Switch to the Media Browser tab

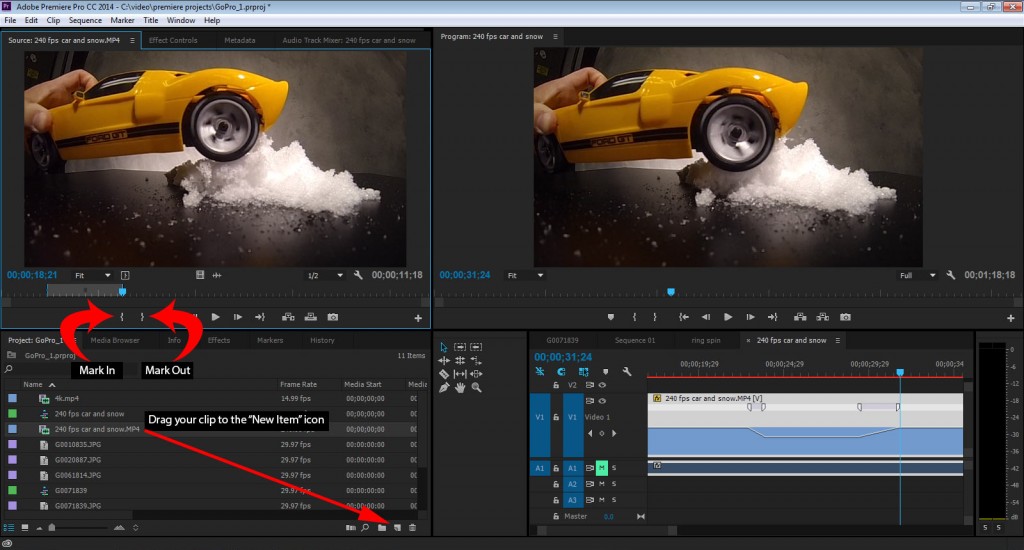click(x=114, y=340)
